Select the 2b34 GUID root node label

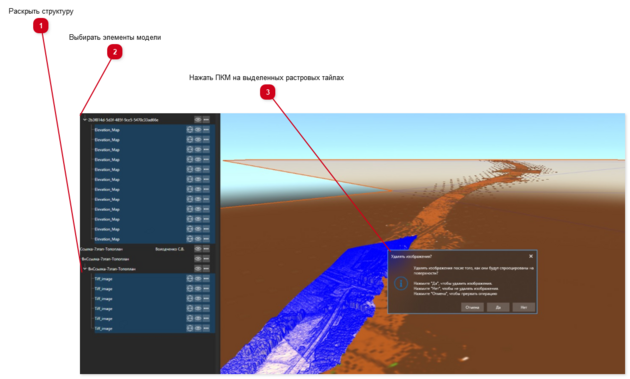coord(123,120)
